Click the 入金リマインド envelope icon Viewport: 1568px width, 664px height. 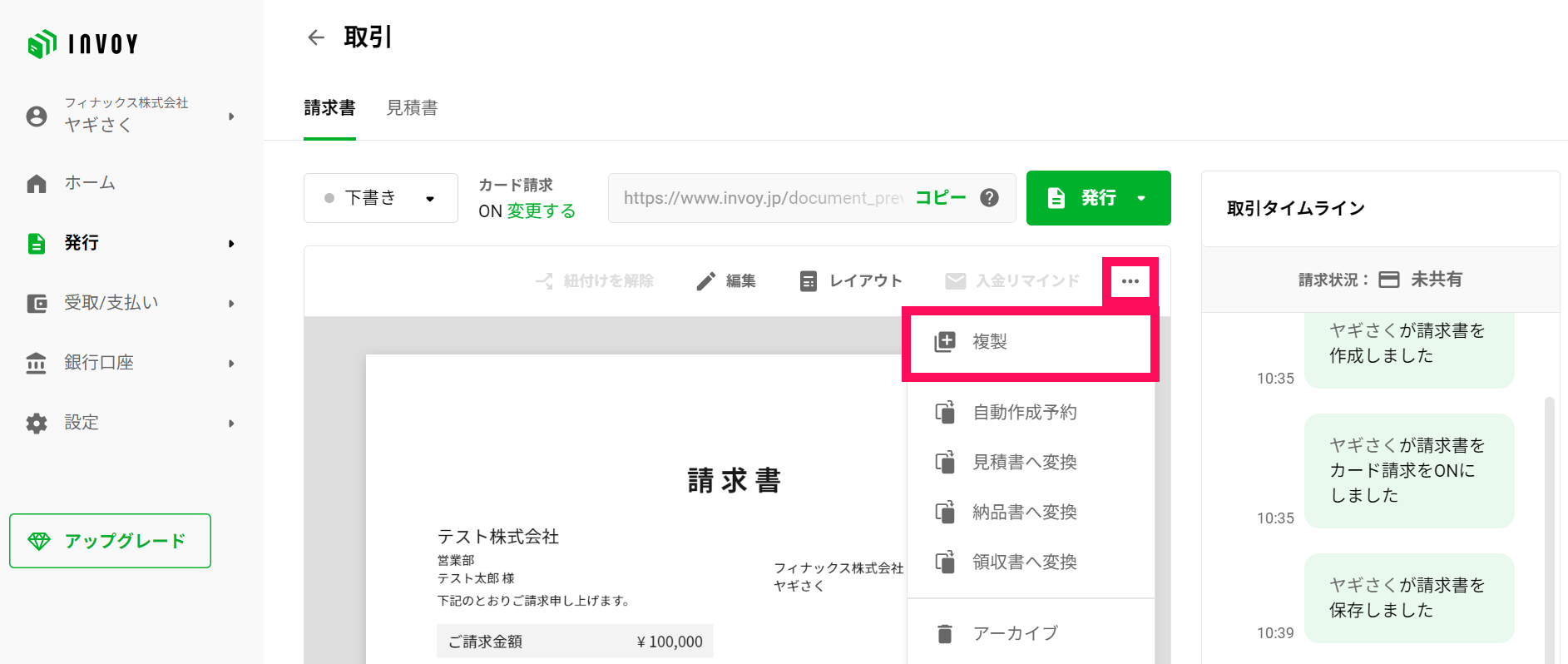coord(956,281)
